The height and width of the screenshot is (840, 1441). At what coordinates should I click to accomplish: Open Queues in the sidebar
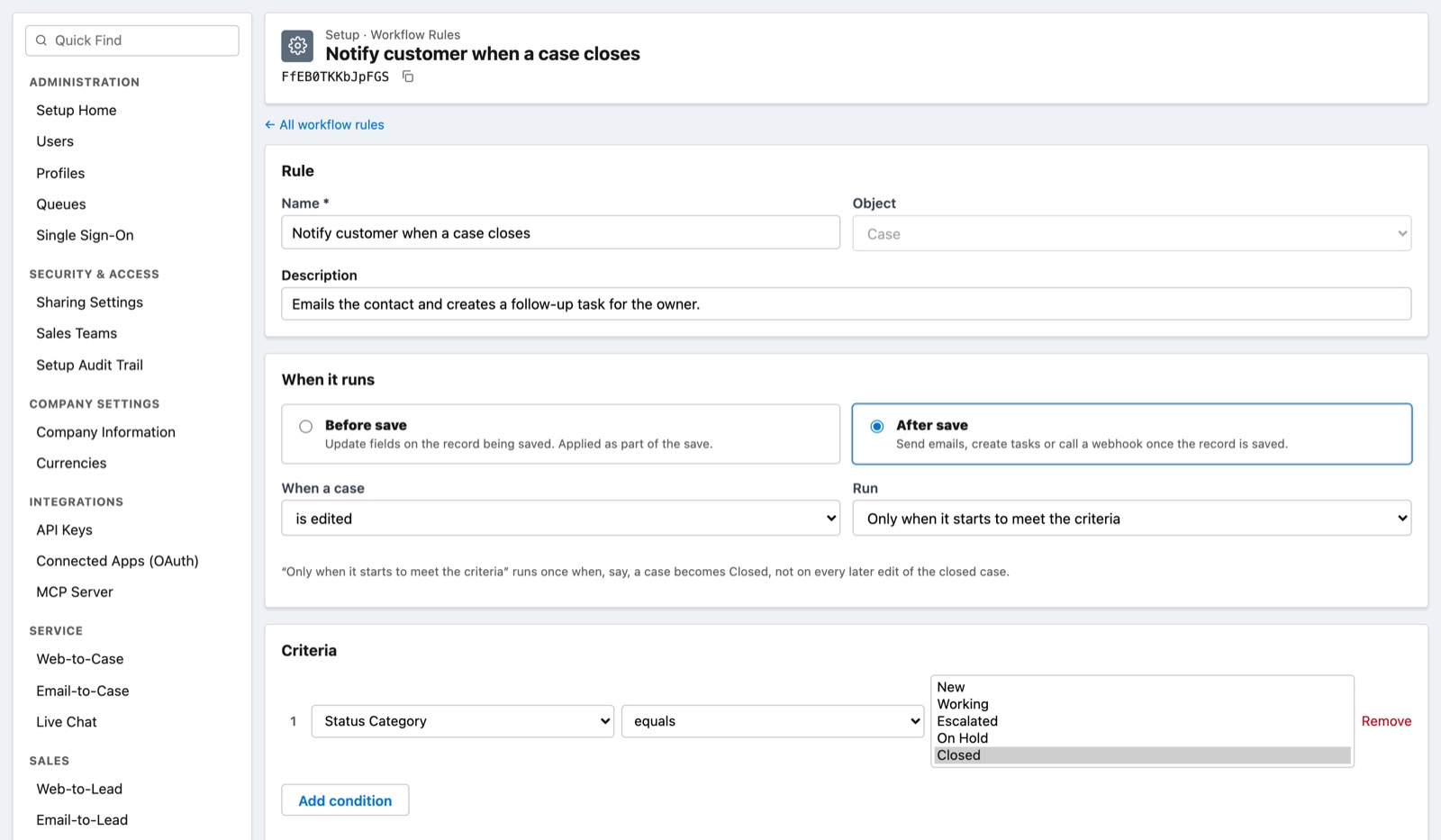pyautogui.click(x=61, y=204)
